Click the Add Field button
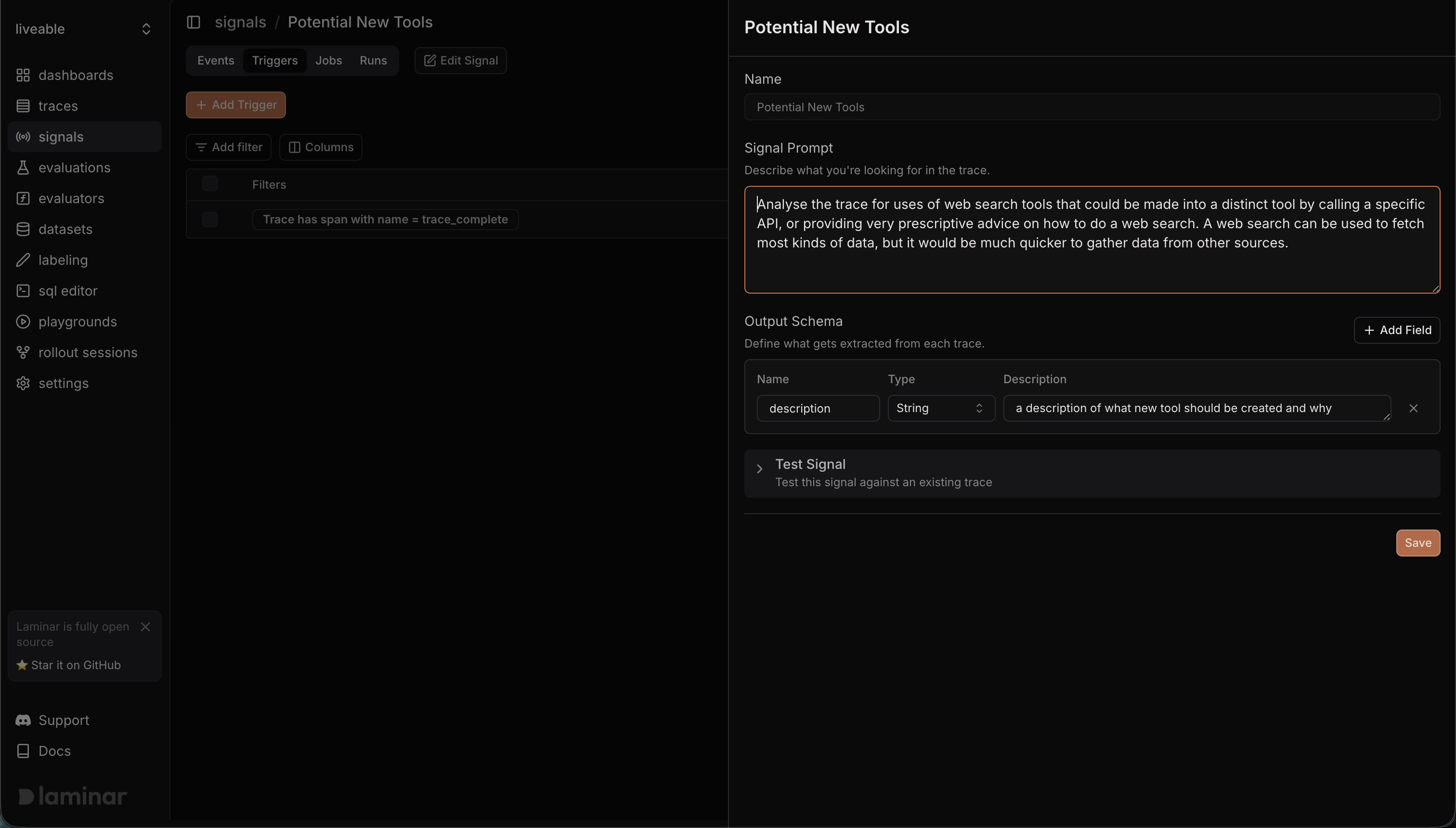 tap(1397, 330)
